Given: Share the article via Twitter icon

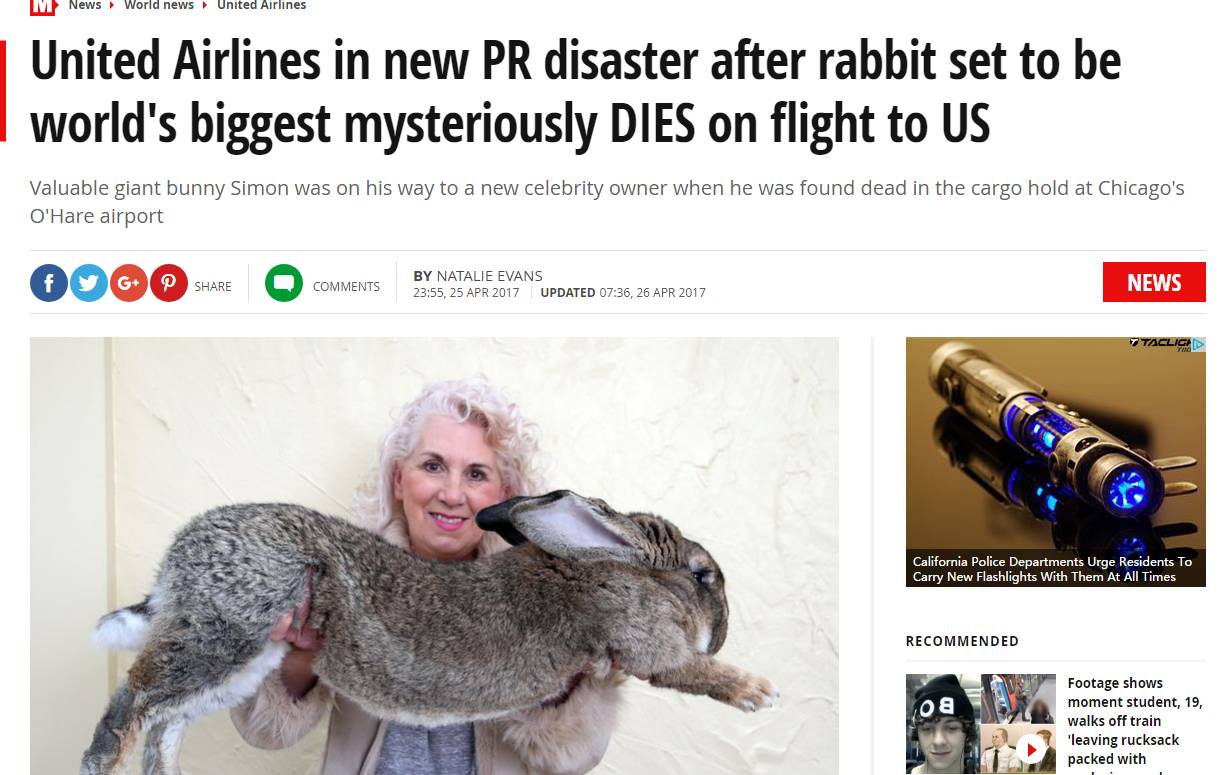Looking at the screenshot, I should coord(89,283).
